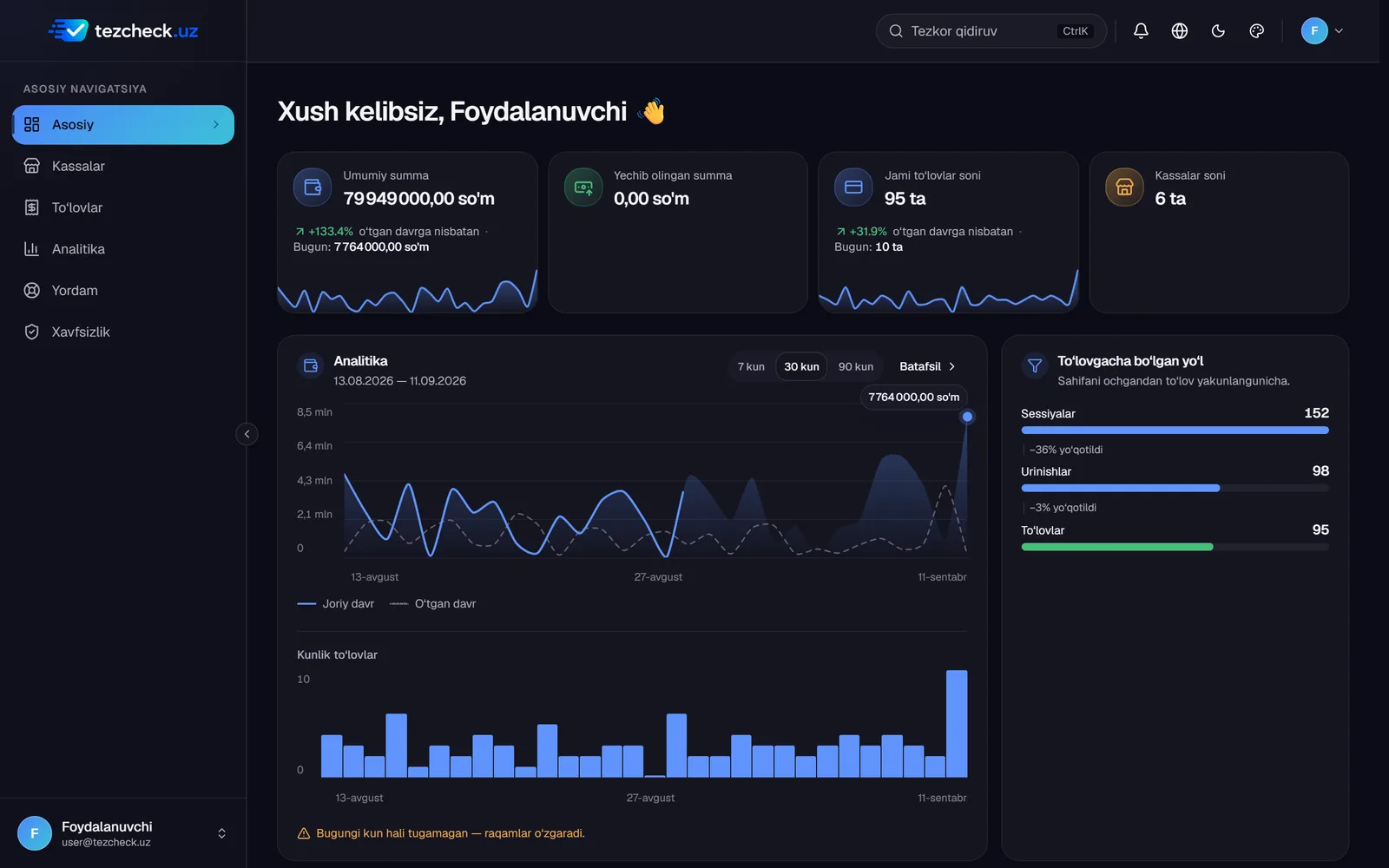Open Xavfsizlik in the sidebar
Viewport: 1389px width, 868px height.
pos(123,332)
